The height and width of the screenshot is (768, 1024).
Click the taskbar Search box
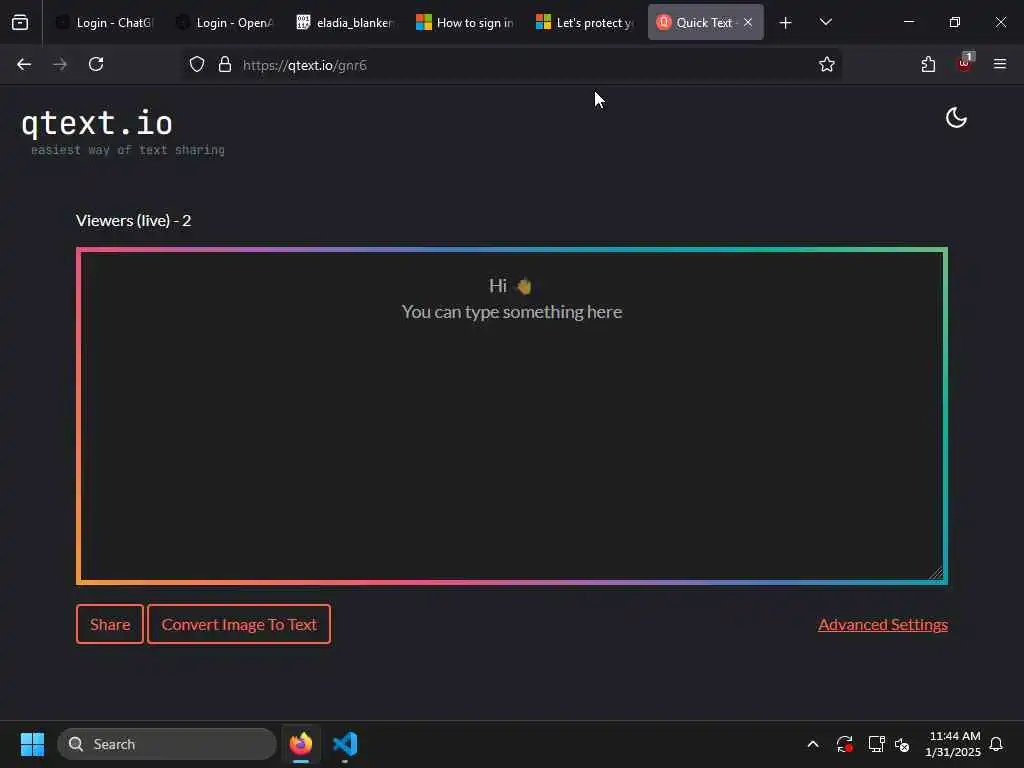point(167,744)
